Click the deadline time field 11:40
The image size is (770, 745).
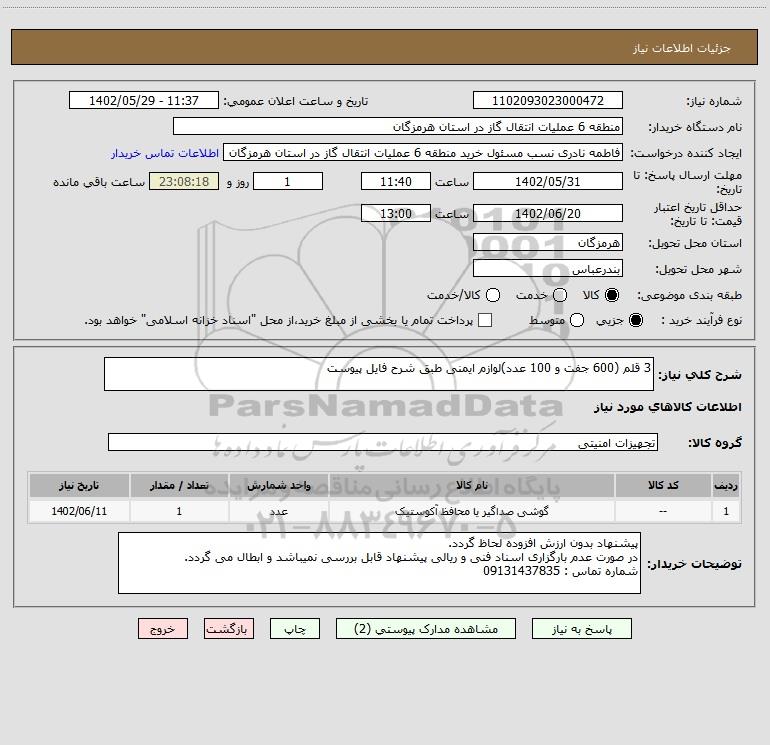[x=396, y=181]
